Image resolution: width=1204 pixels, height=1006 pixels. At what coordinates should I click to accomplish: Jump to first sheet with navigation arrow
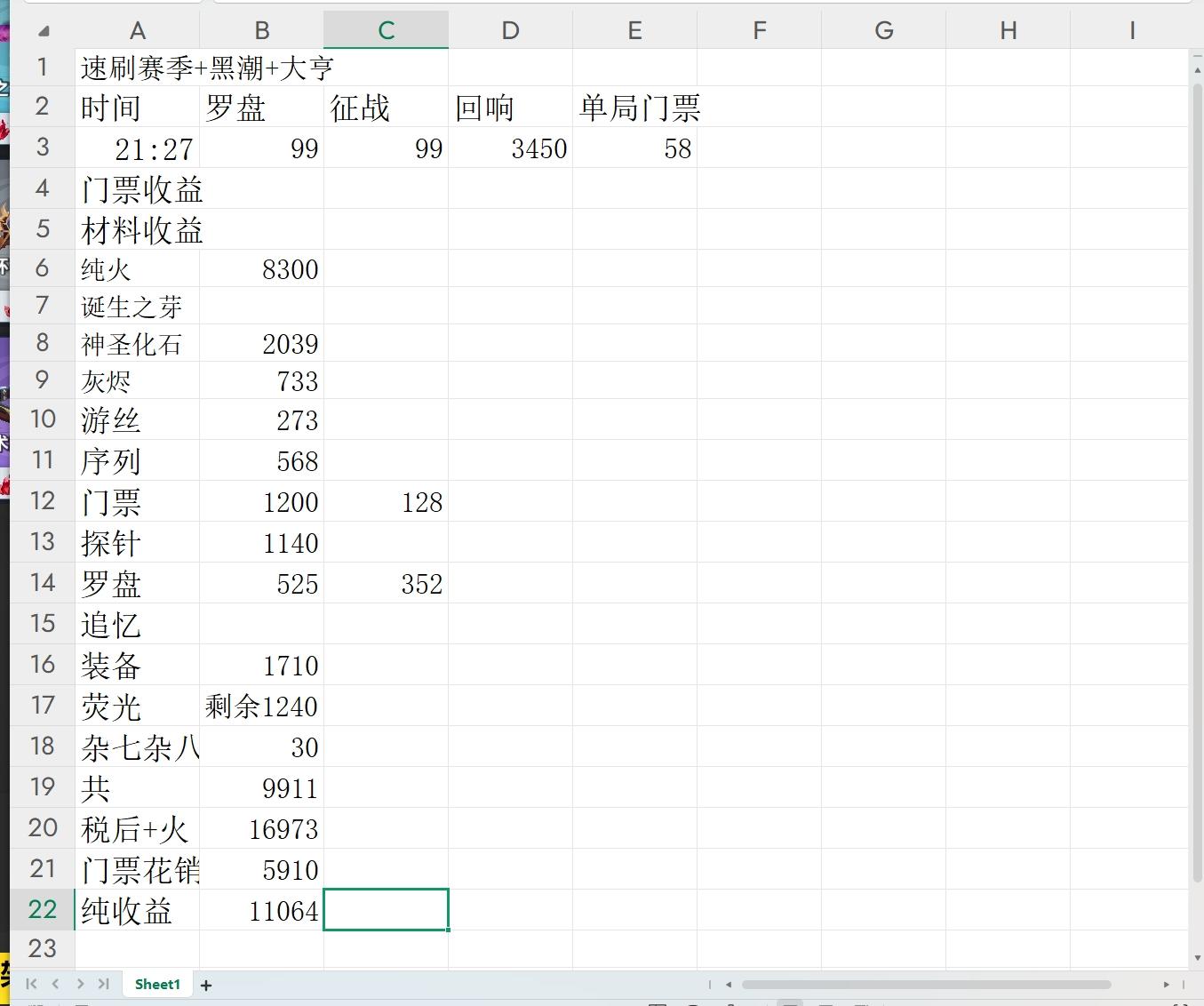pyautogui.click(x=32, y=984)
